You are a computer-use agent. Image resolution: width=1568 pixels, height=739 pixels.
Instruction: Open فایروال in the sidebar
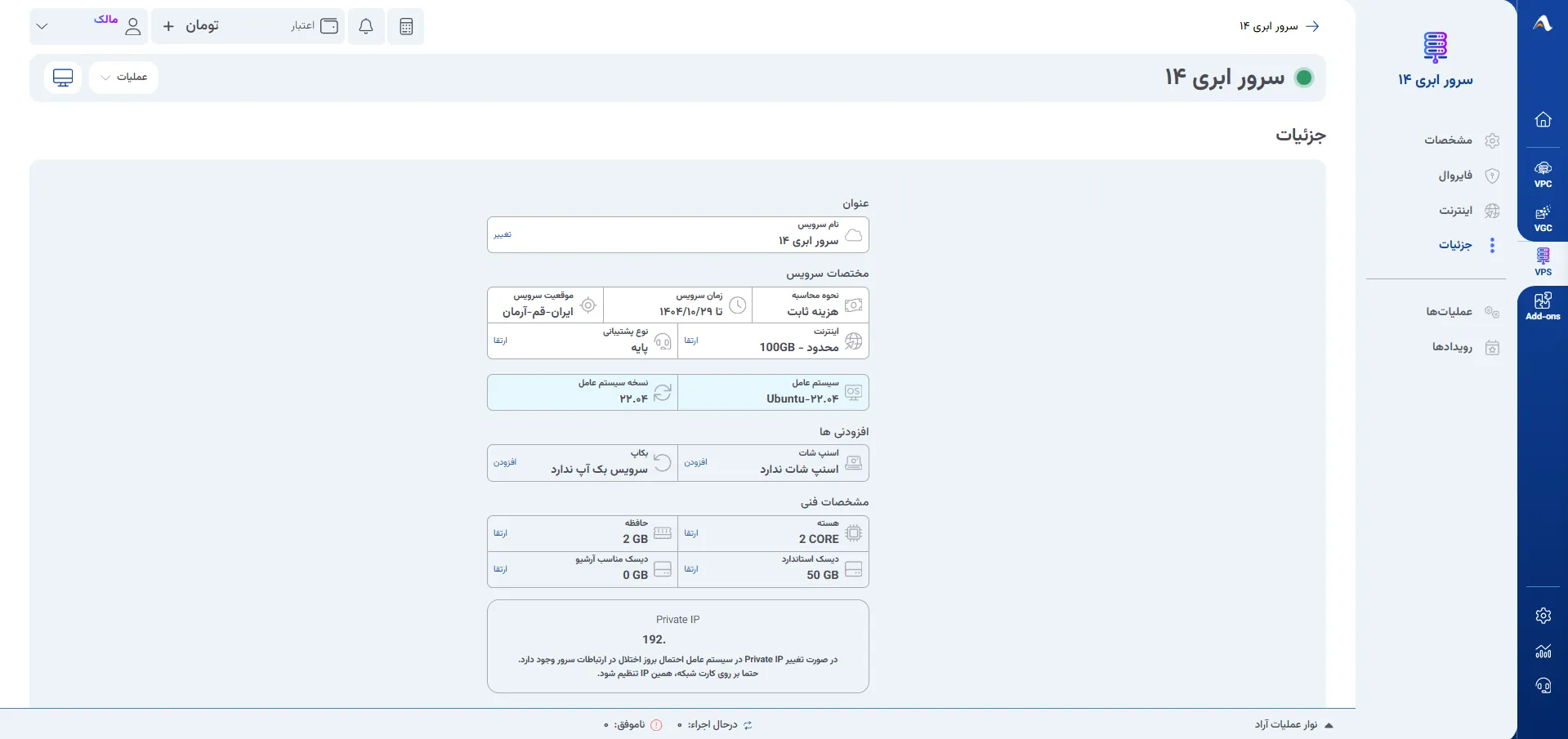[x=1468, y=176]
